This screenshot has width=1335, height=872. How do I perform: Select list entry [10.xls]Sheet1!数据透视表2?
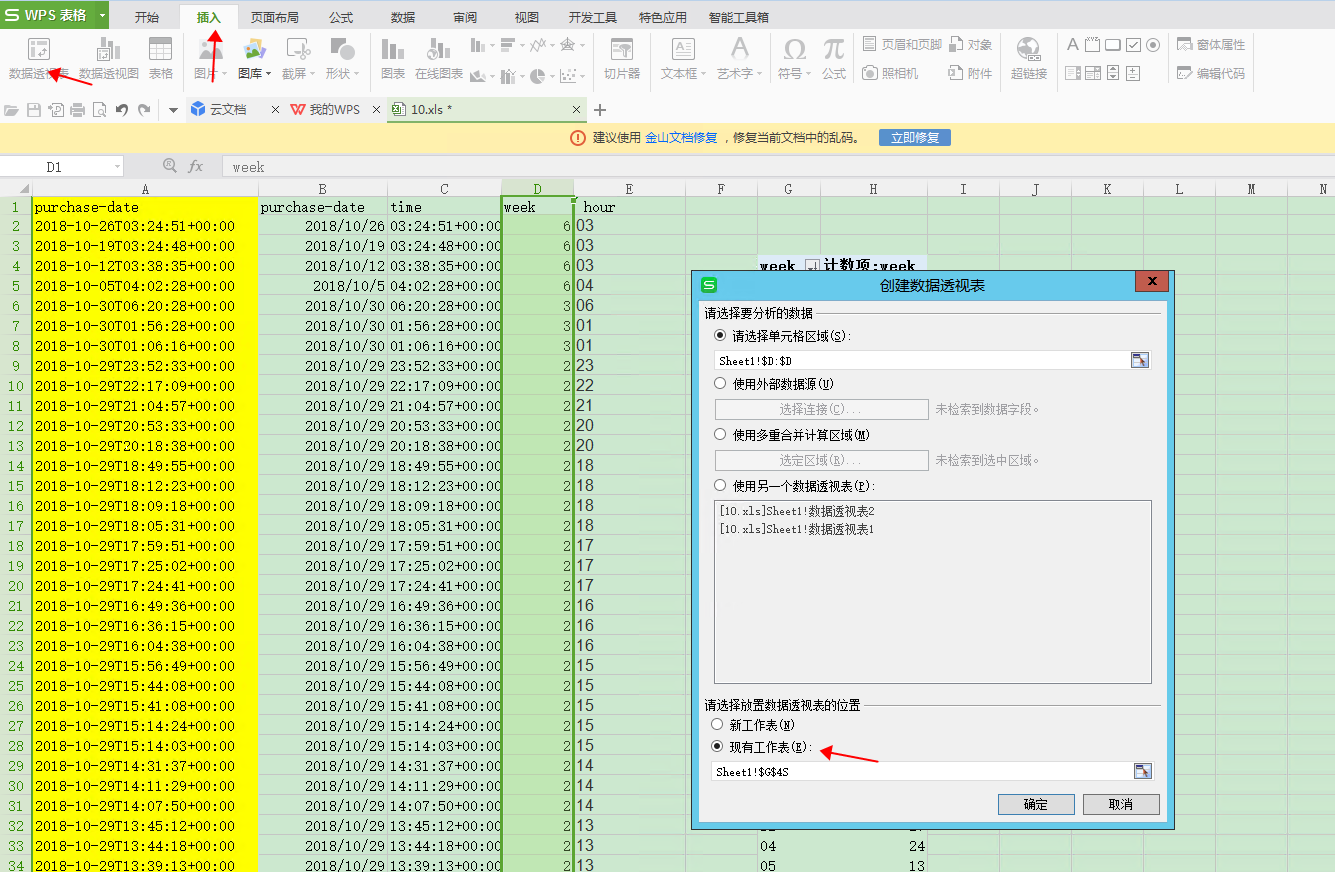point(797,511)
